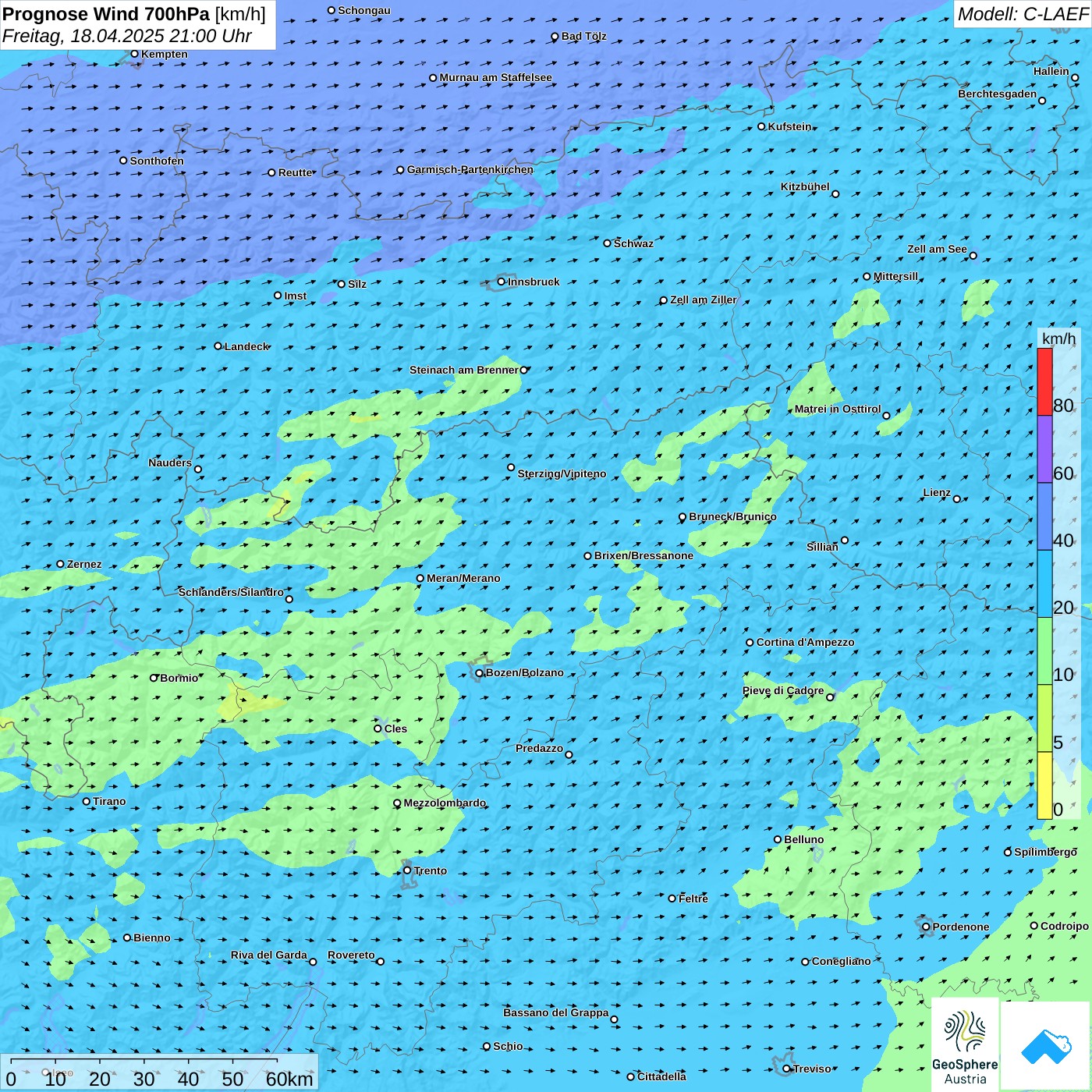
Task: Click the Feltre city marker
Action: 672,899
